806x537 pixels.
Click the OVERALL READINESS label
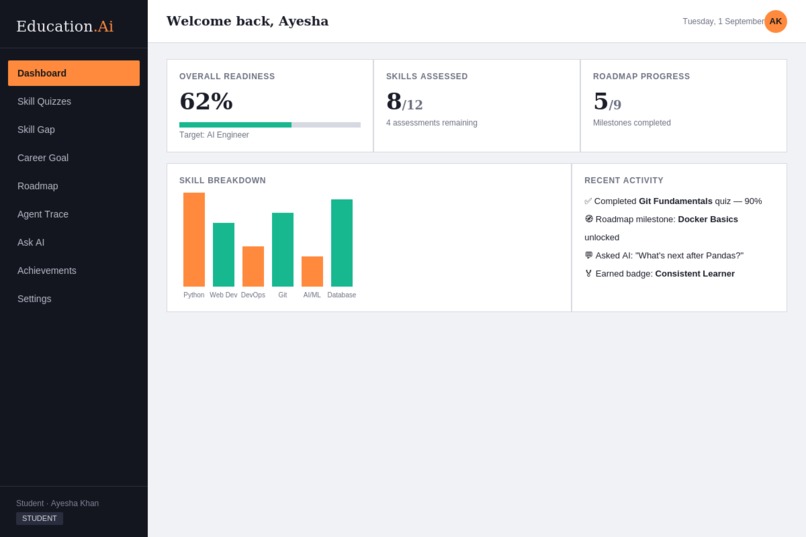(x=227, y=76)
